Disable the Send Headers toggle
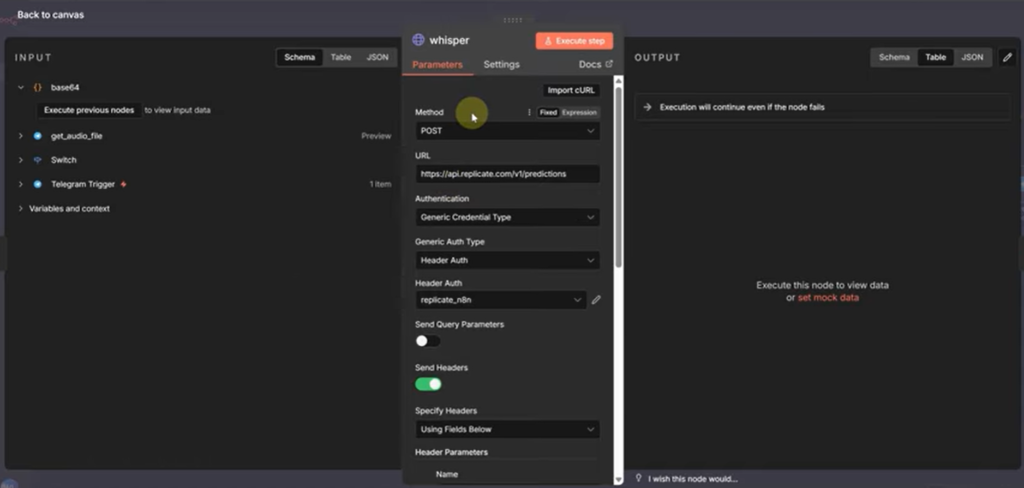Screen dimensions: 1024x488 pos(428,384)
